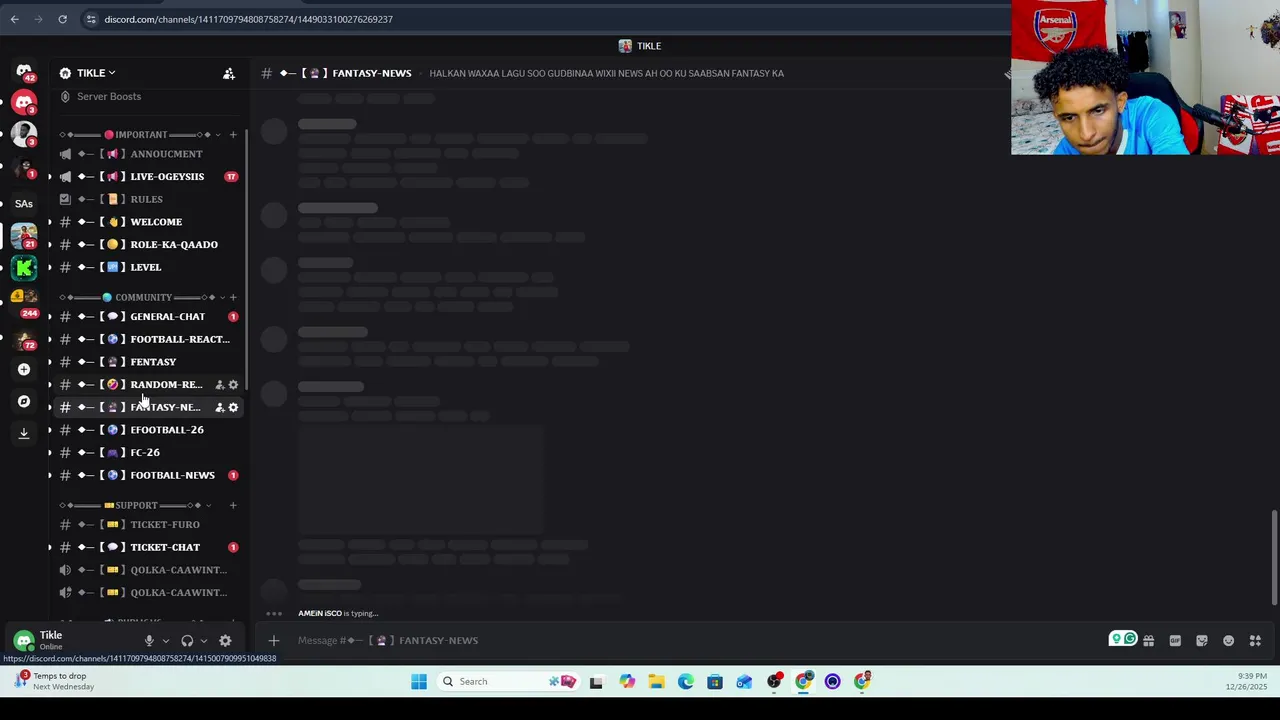The width and height of the screenshot is (1280, 720).
Task: Open User Settings gear icon
Action: tap(225, 641)
